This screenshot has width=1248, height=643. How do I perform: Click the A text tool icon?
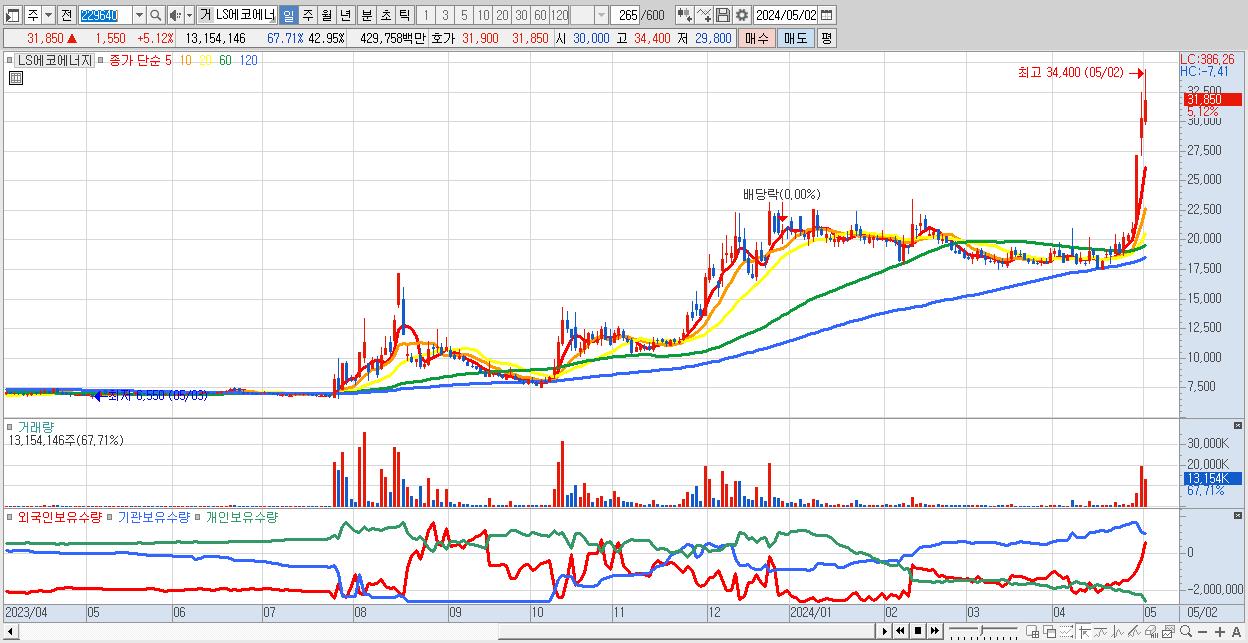pos(1237,632)
